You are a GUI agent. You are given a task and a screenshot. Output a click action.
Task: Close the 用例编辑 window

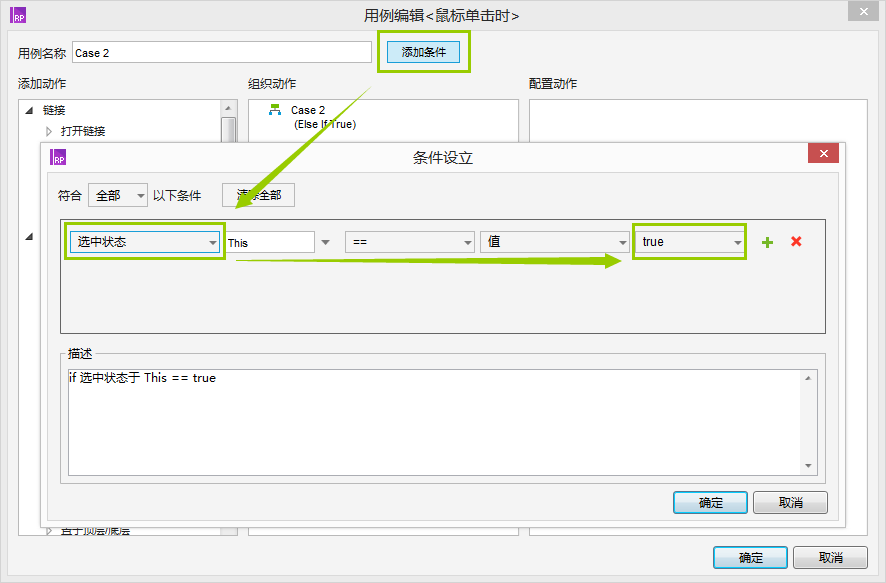click(x=863, y=11)
